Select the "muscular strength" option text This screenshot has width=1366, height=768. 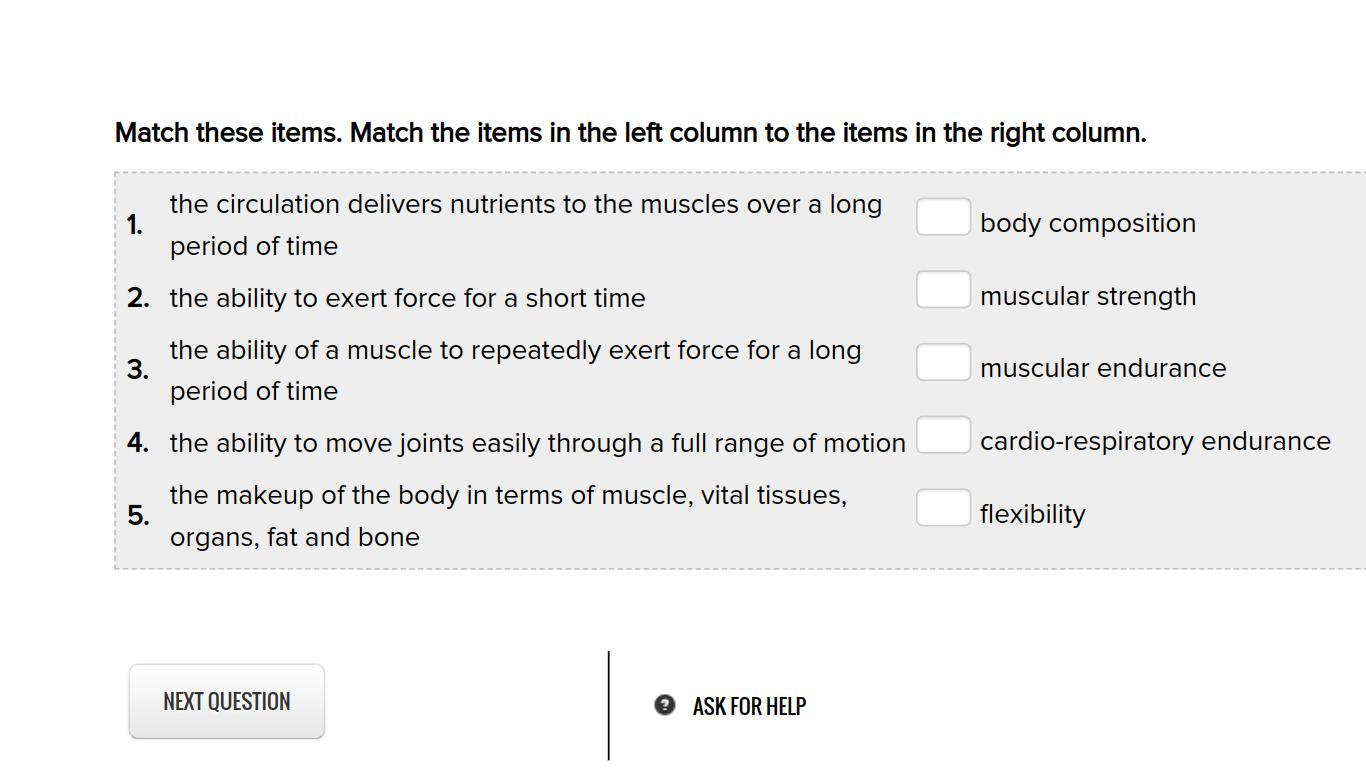[x=1087, y=296]
